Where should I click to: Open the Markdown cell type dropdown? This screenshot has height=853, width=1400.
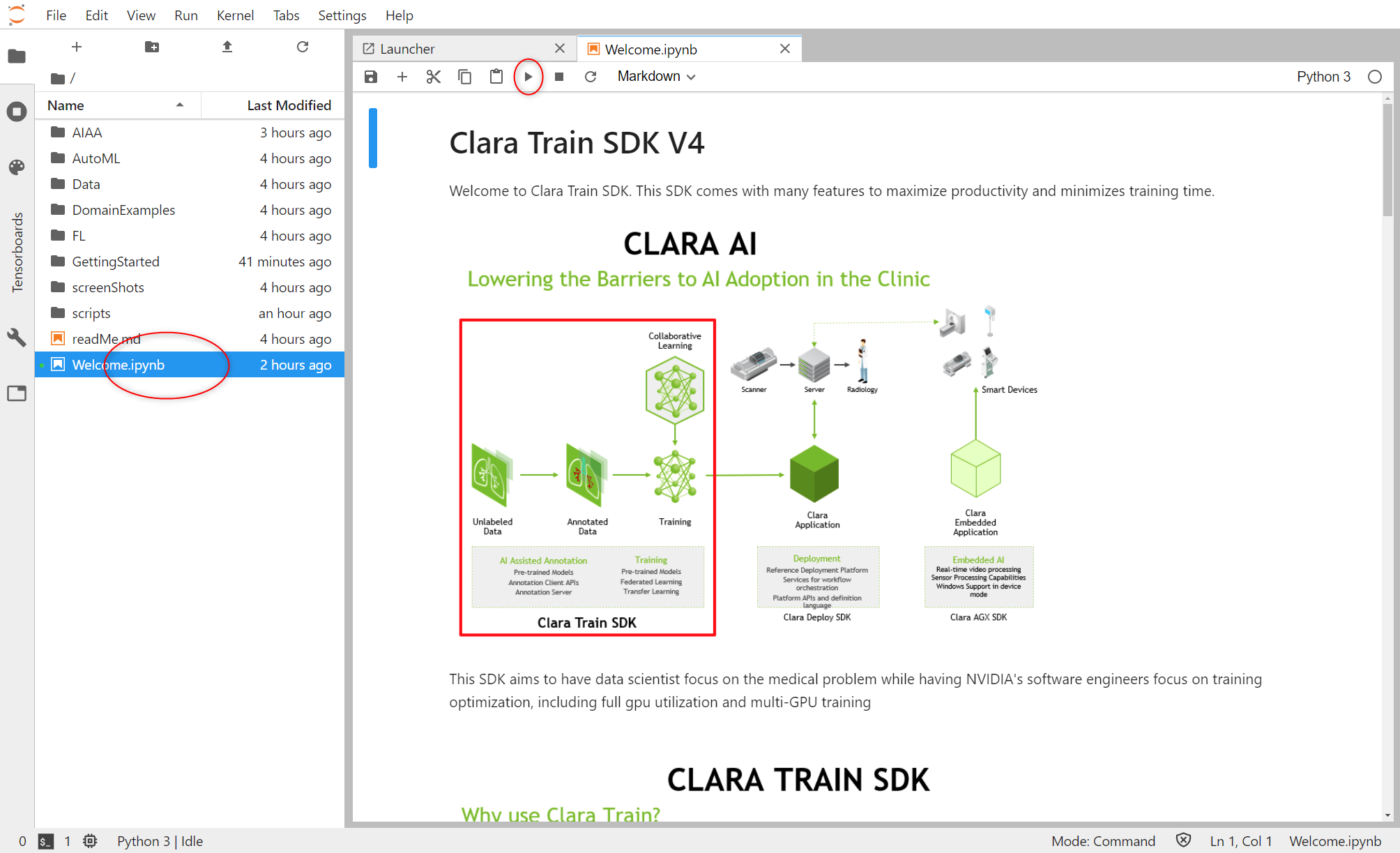pyautogui.click(x=656, y=77)
